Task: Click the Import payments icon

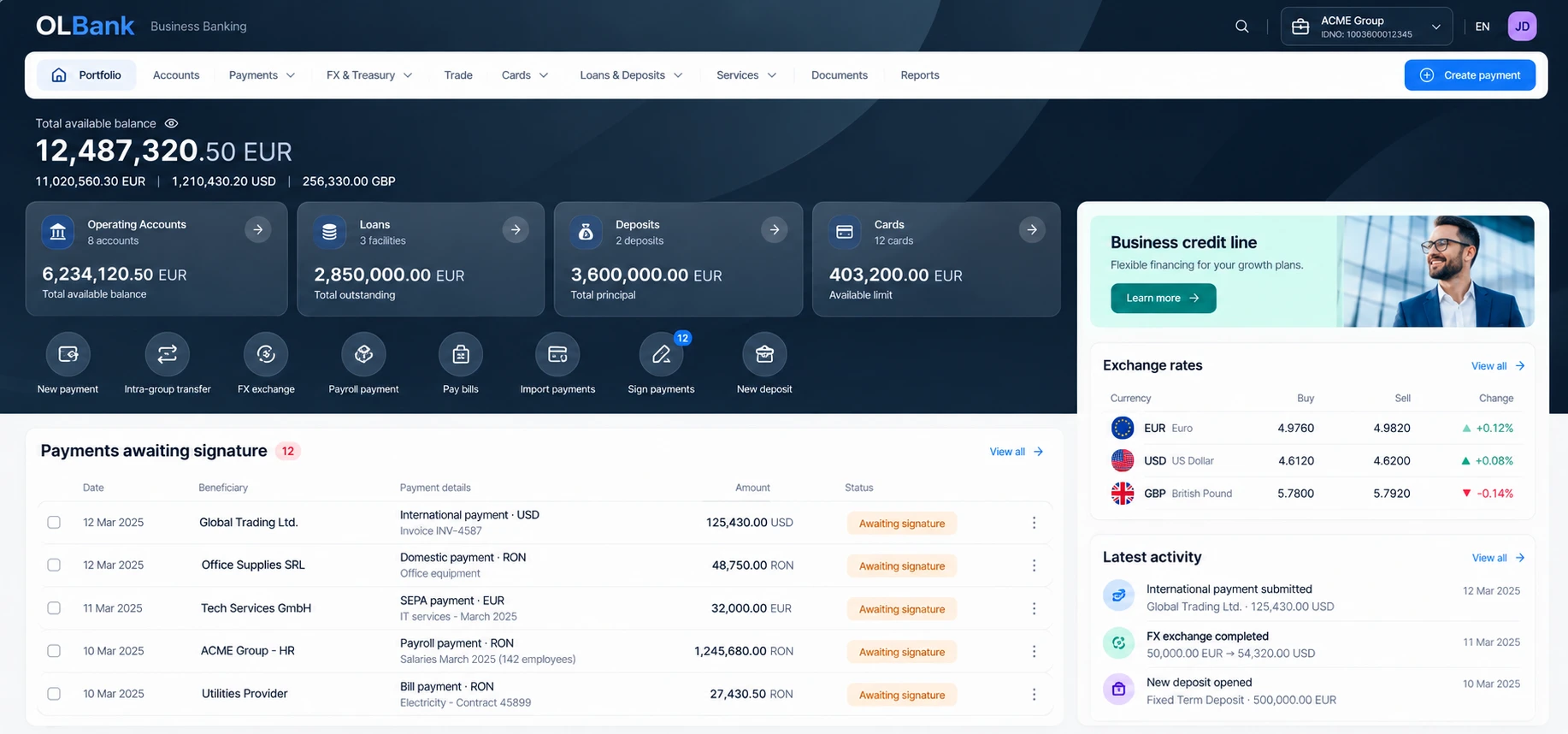Action: 557,354
